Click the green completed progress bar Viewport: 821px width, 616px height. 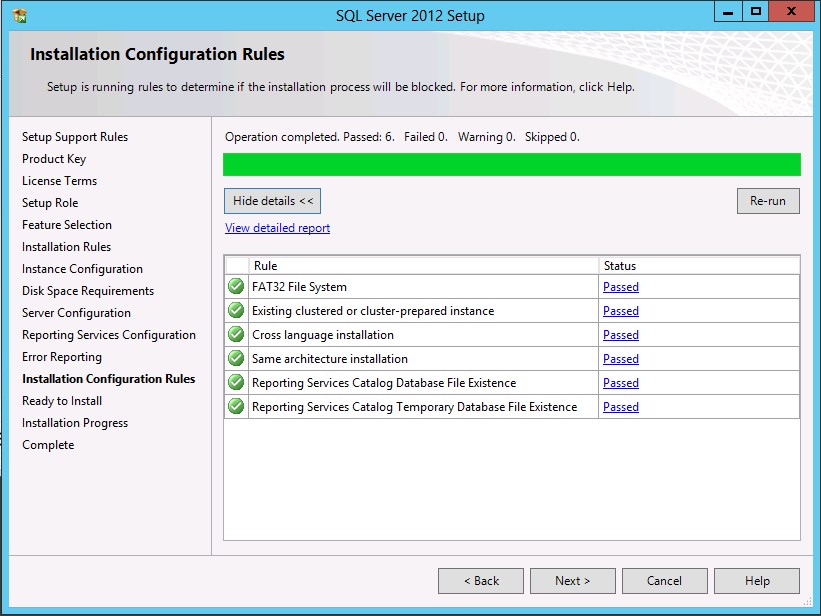(x=512, y=164)
